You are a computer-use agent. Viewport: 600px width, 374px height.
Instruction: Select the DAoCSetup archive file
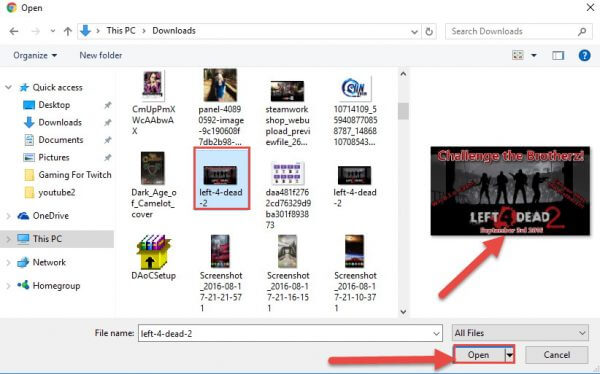[153, 257]
